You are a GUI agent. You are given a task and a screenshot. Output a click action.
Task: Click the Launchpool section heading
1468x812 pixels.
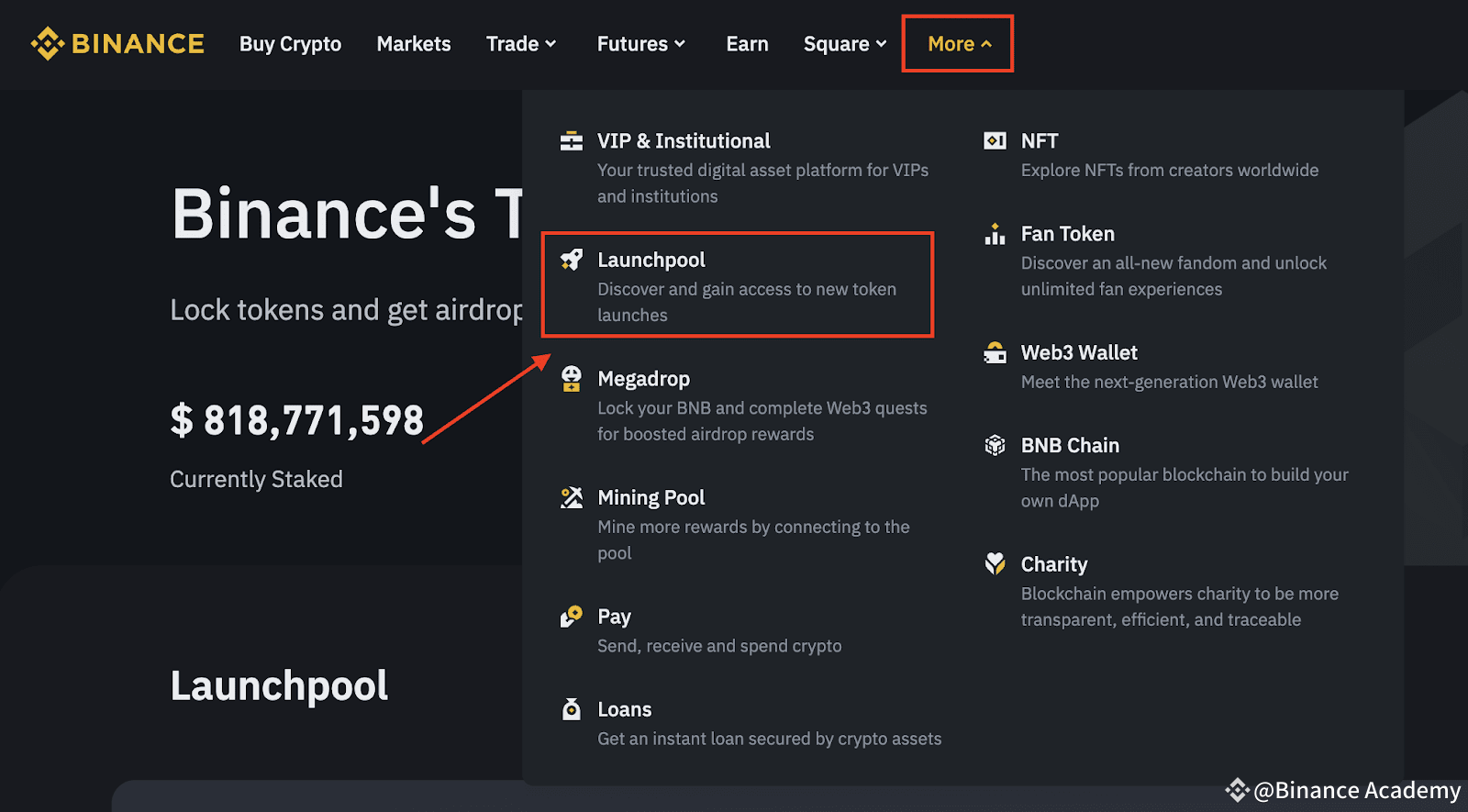point(279,685)
